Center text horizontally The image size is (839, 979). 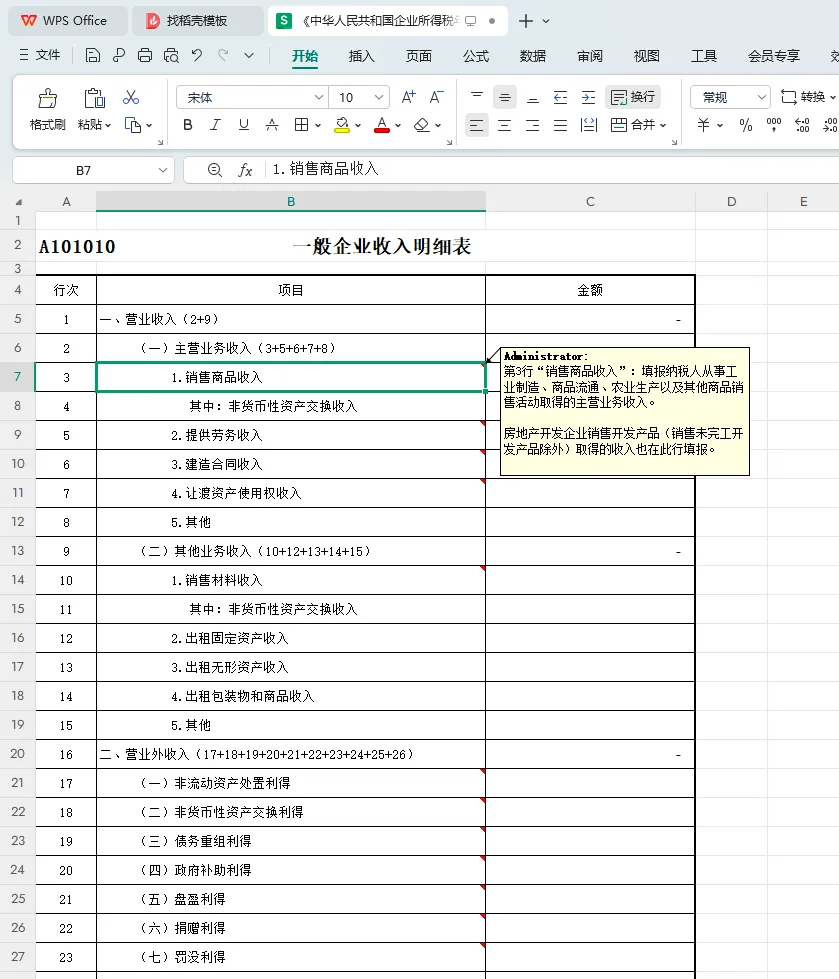click(x=504, y=125)
